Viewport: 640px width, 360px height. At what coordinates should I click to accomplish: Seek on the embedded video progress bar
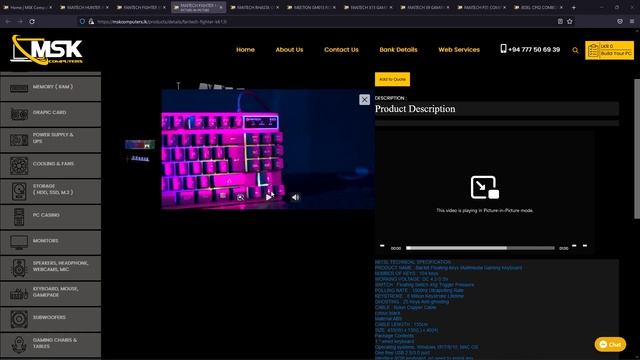[480, 248]
